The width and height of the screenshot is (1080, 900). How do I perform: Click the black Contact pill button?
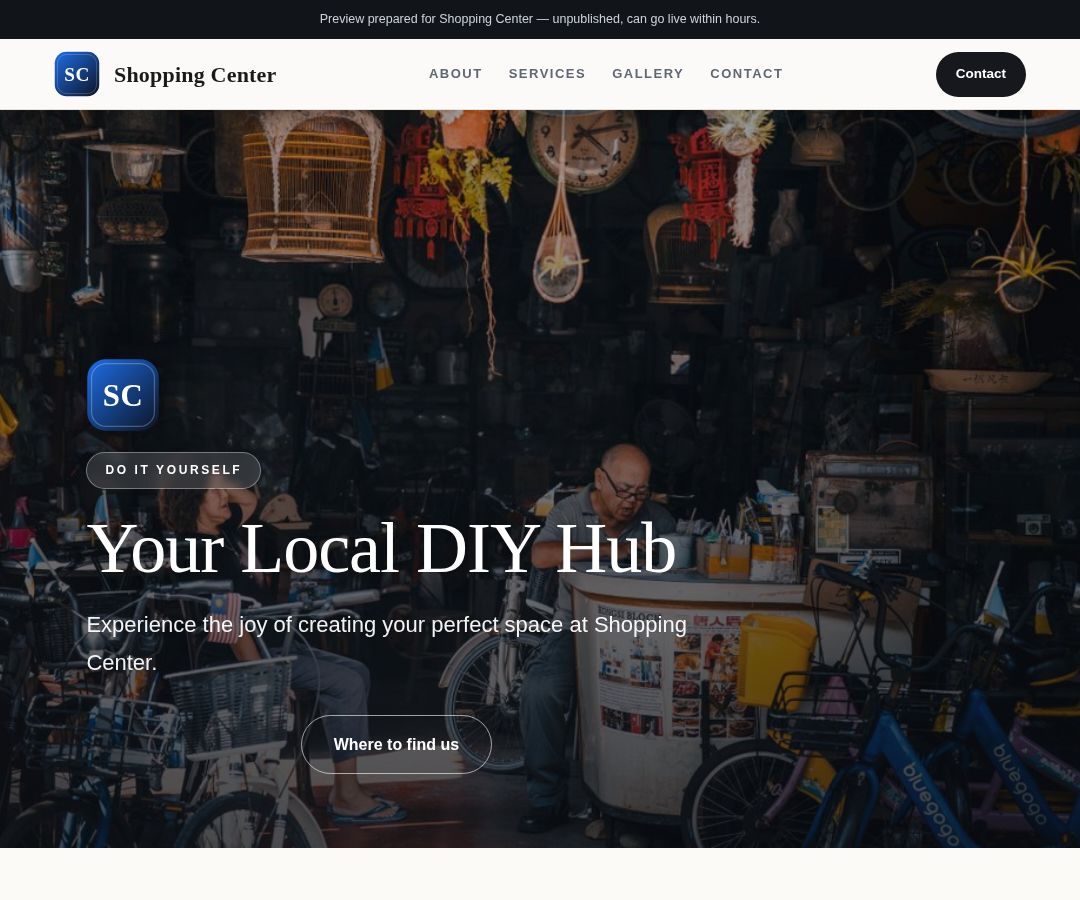(x=980, y=74)
